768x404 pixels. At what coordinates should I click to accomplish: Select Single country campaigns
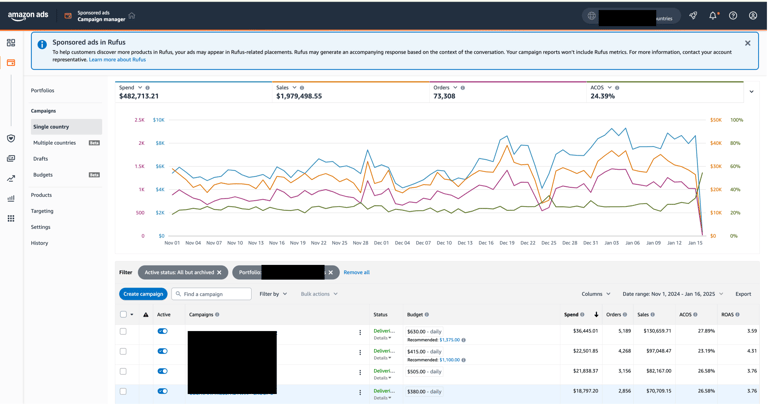tap(66, 127)
